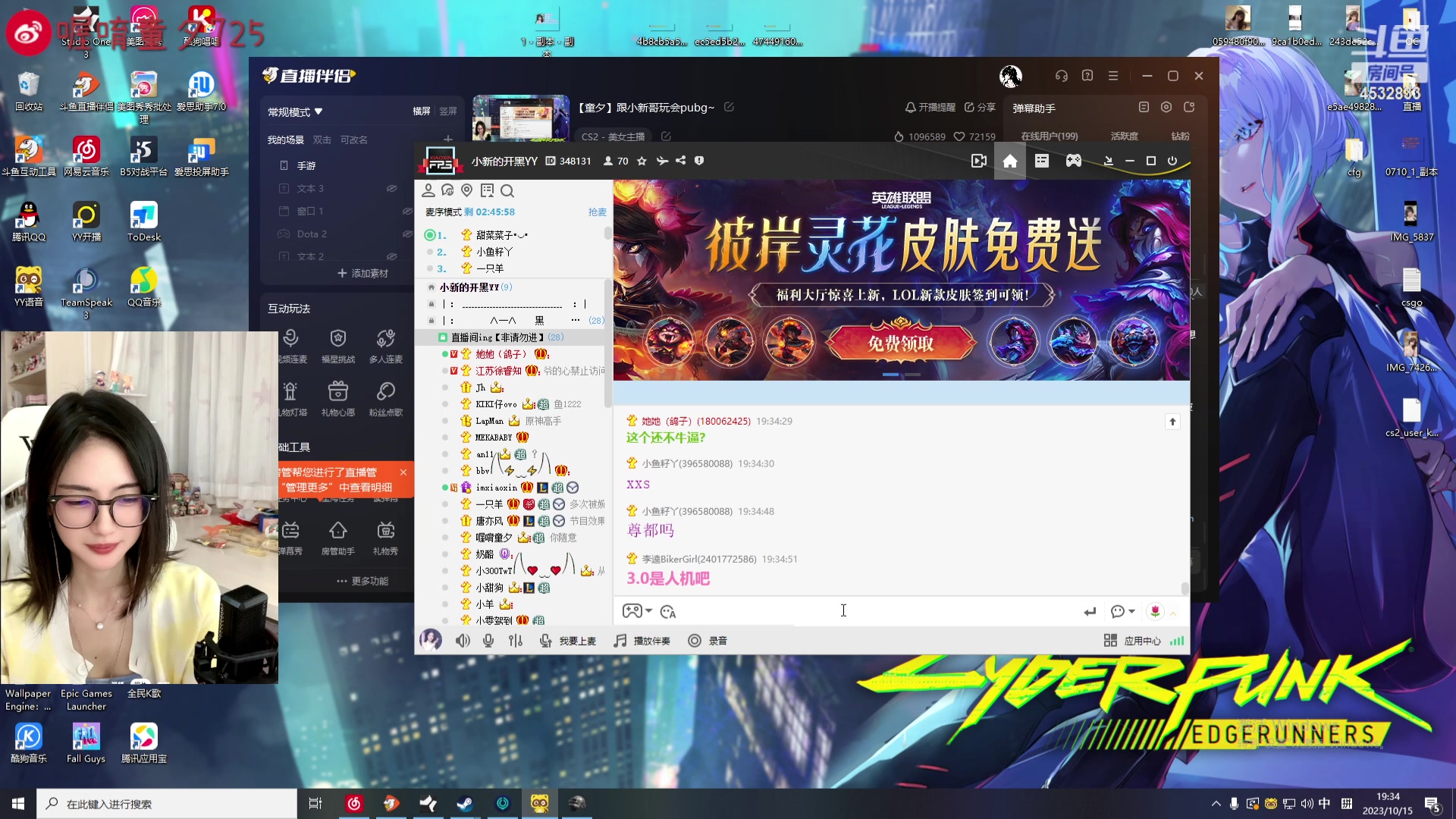Locate my position with the pin icon
This screenshot has width=1456, height=819.
[467, 190]
